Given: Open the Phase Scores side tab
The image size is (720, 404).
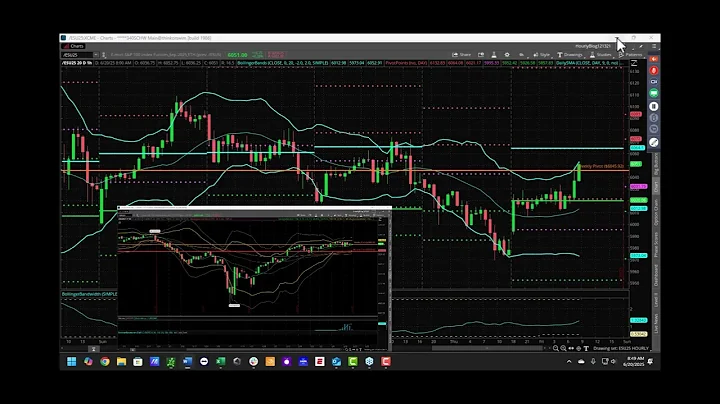Looking at the screenshot, I should [x=656, y=244].
